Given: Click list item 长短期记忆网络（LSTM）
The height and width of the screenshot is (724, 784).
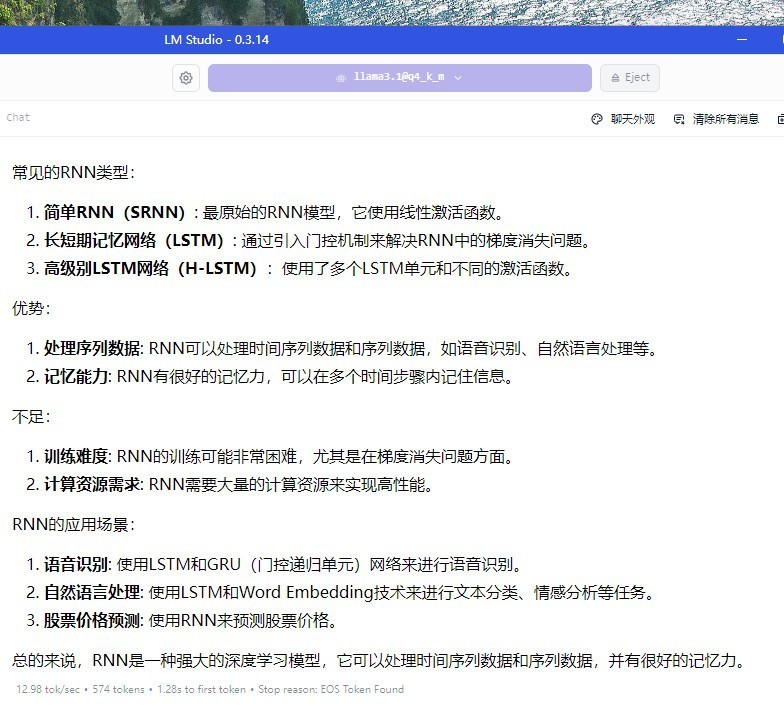Looking at the screenshot, I should coord(310,240).
